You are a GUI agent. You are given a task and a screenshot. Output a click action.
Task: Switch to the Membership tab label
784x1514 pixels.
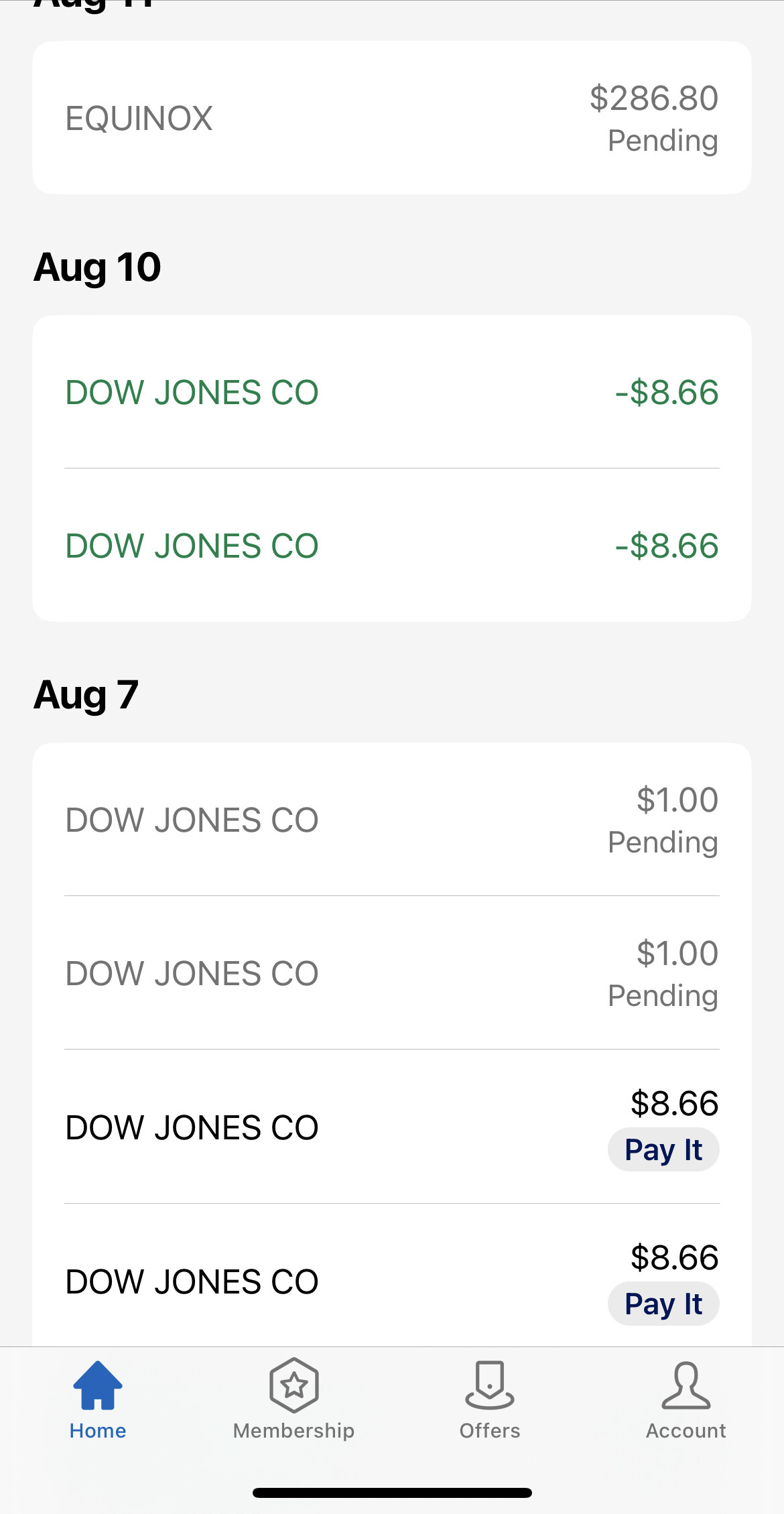pyautogui.click(x=293, y=1431)
